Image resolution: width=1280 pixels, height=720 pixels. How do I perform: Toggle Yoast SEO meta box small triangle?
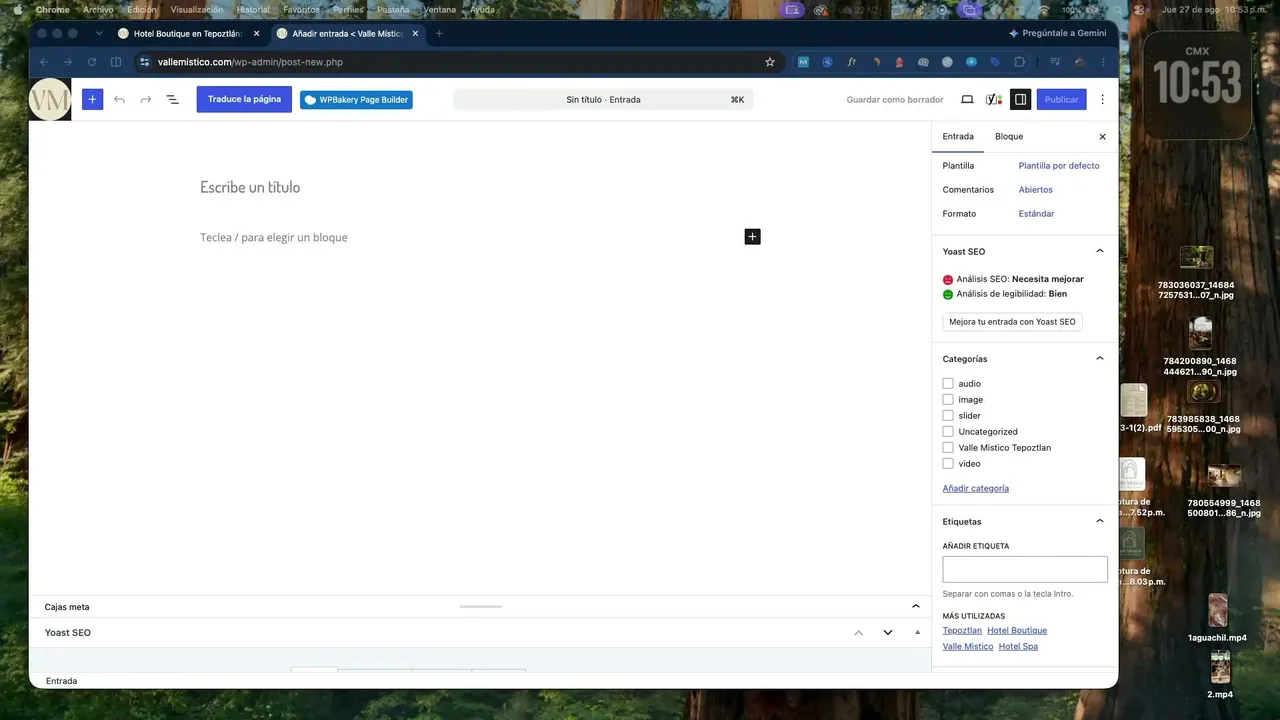tap(917, 633)
